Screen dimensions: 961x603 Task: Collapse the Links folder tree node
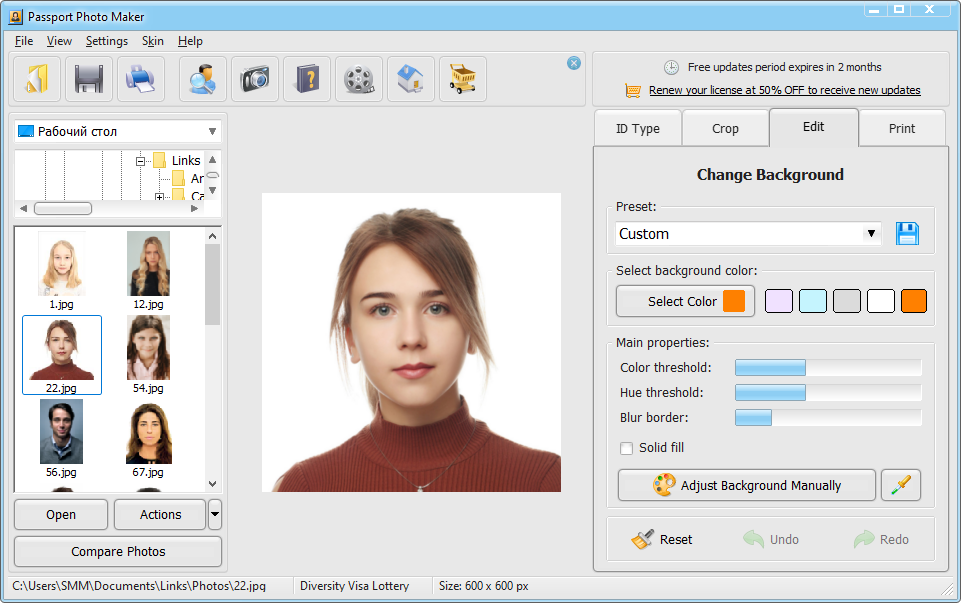tap(141, 161)
